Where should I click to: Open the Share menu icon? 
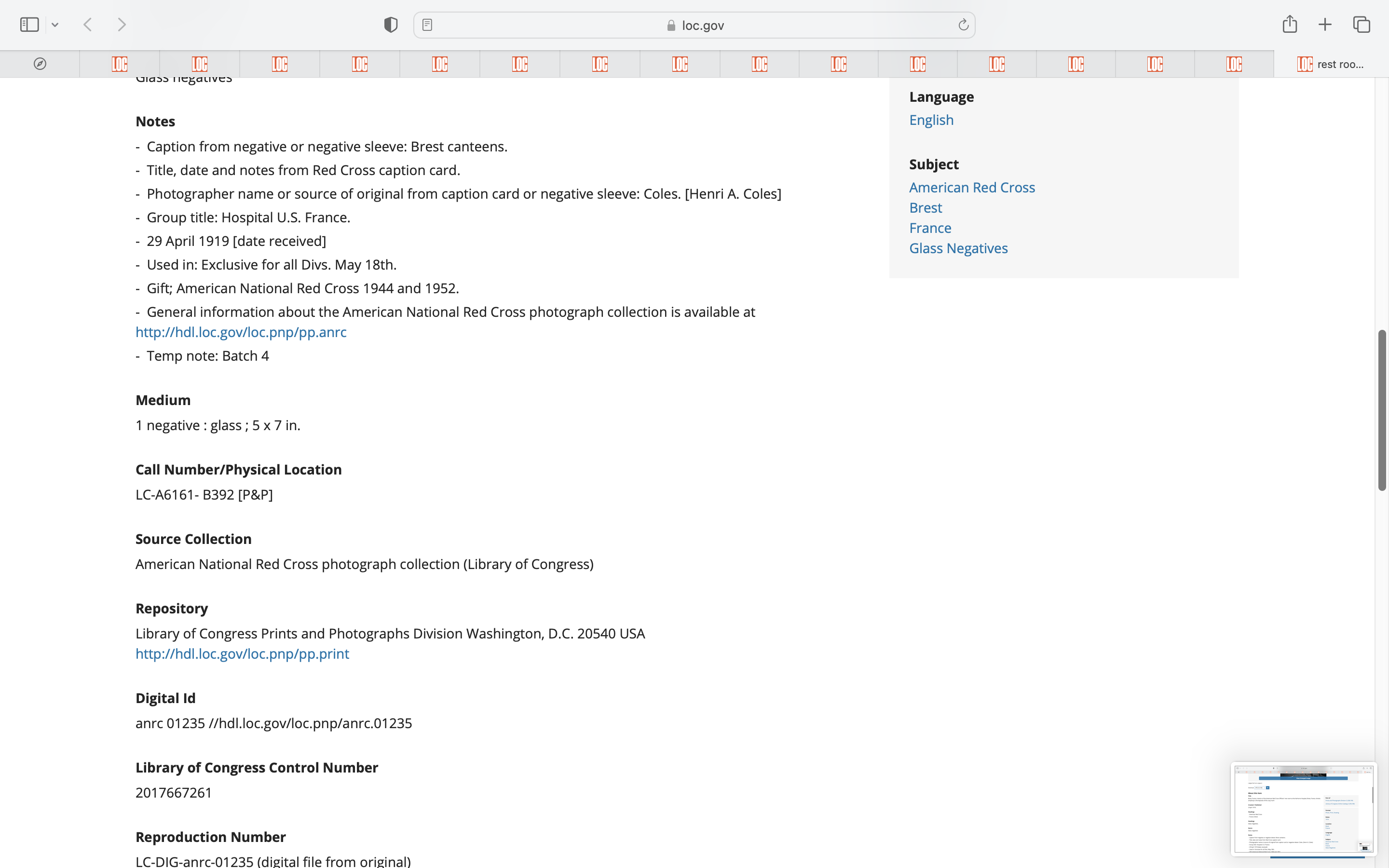pyautogui.click(x=1290, y=24)
